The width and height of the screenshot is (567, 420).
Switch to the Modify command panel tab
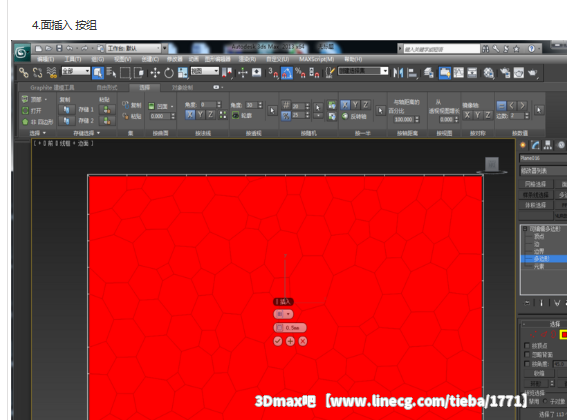click(535, 145)
